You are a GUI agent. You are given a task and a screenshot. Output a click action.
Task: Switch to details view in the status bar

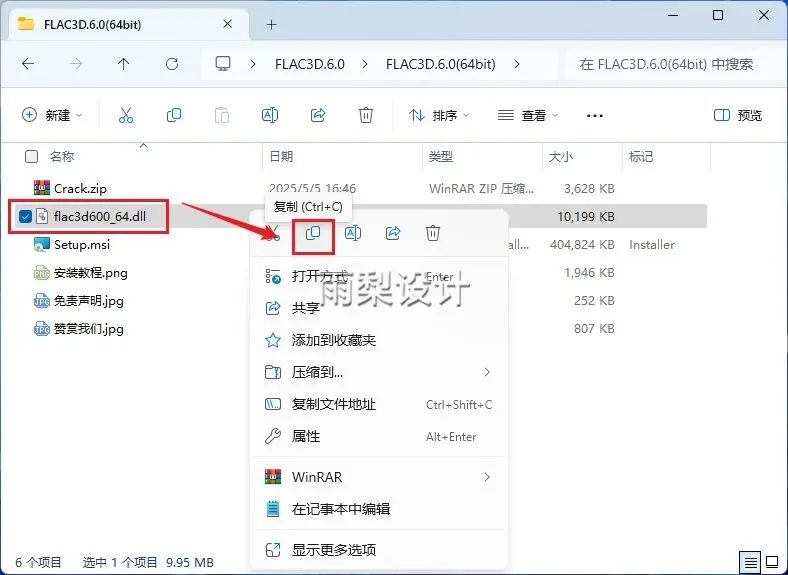(750, 561)
